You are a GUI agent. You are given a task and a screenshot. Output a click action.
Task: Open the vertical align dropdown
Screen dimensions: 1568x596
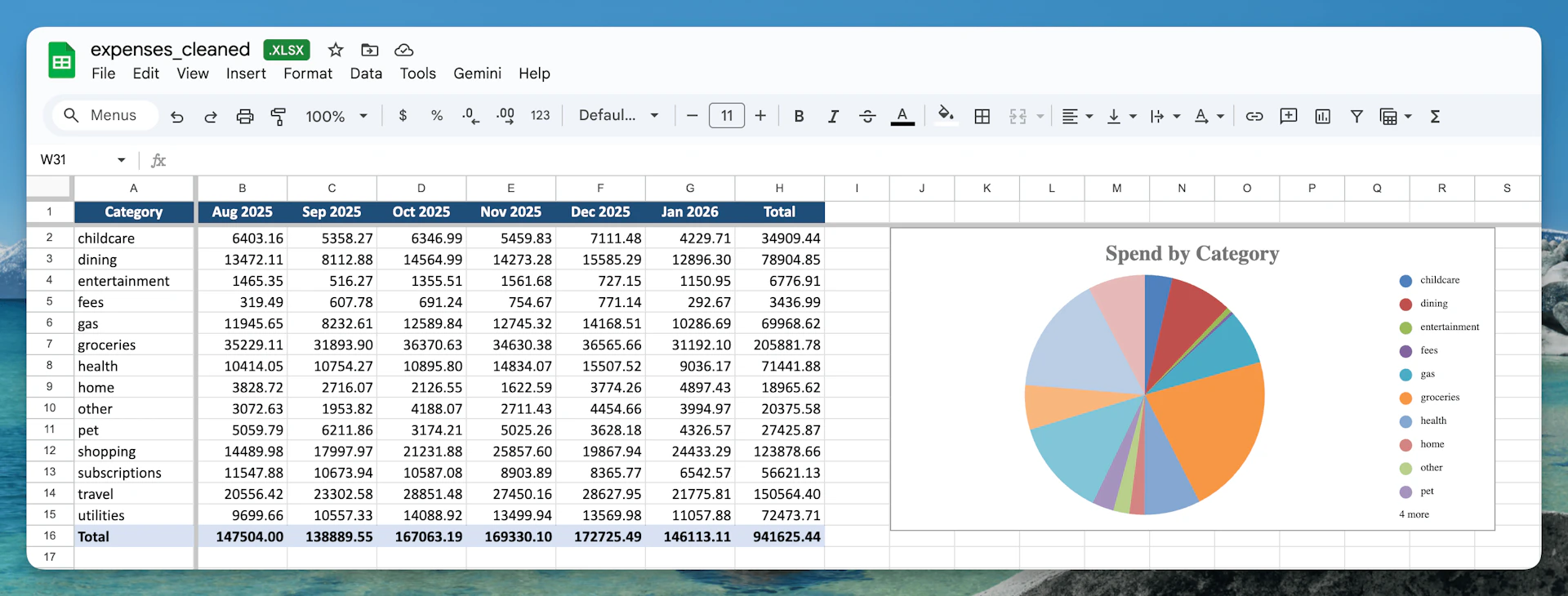(1121, 116)
